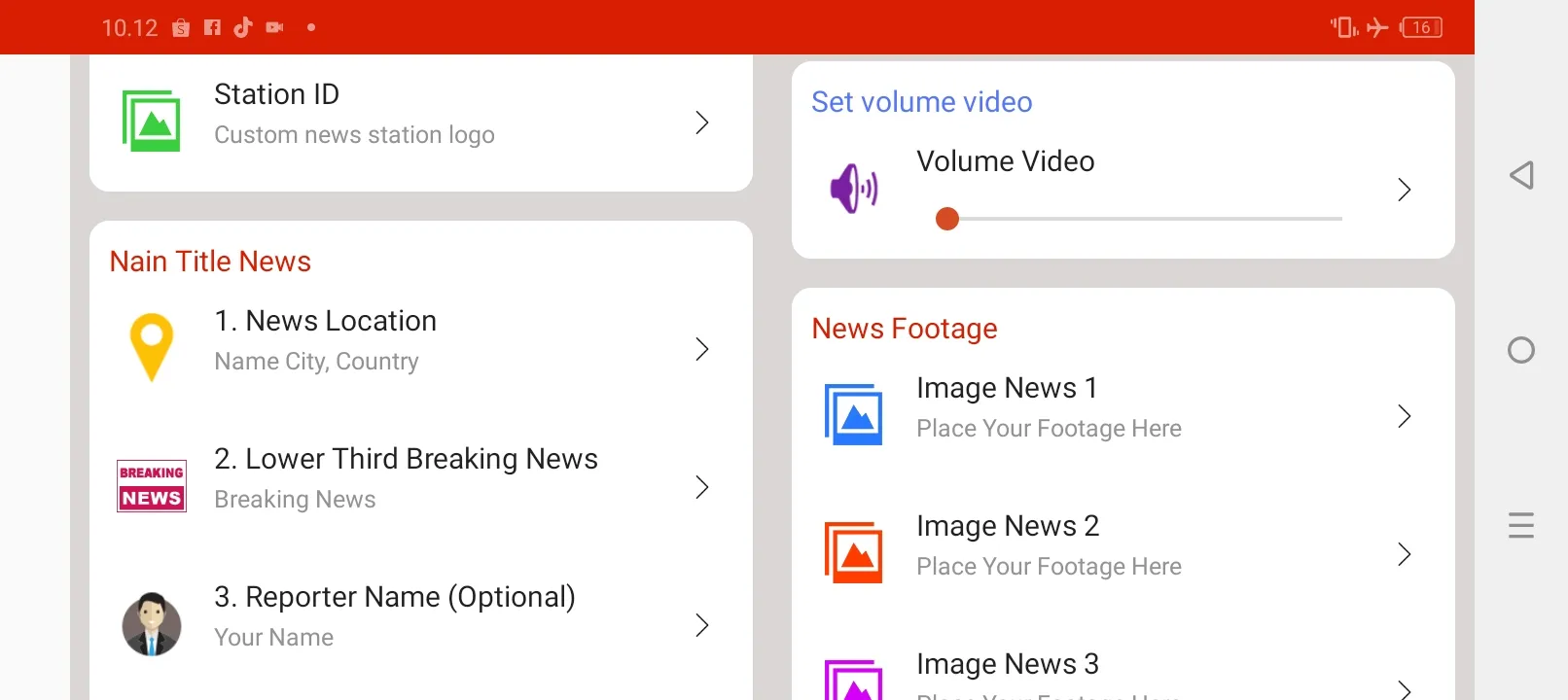
Task: Tap the TikTok status bar icon
Action: tap(243, 27)
